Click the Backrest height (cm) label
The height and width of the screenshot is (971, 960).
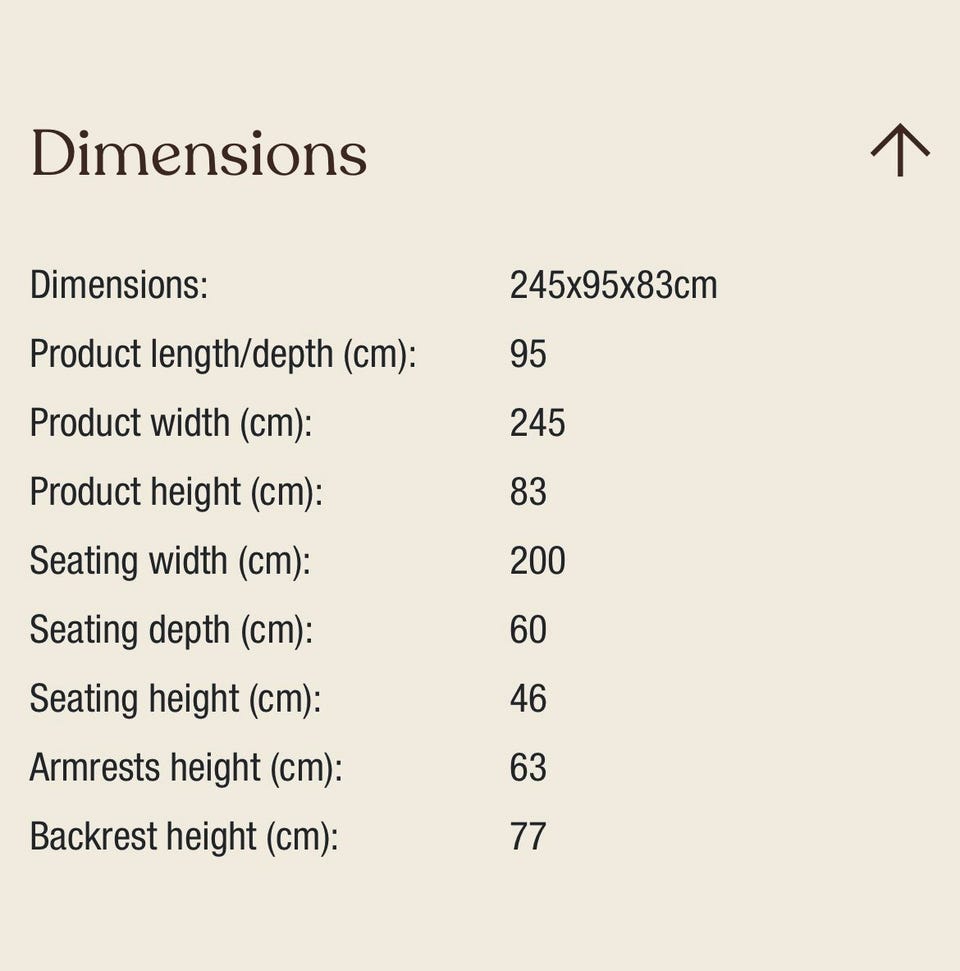(x=185, y=837)
